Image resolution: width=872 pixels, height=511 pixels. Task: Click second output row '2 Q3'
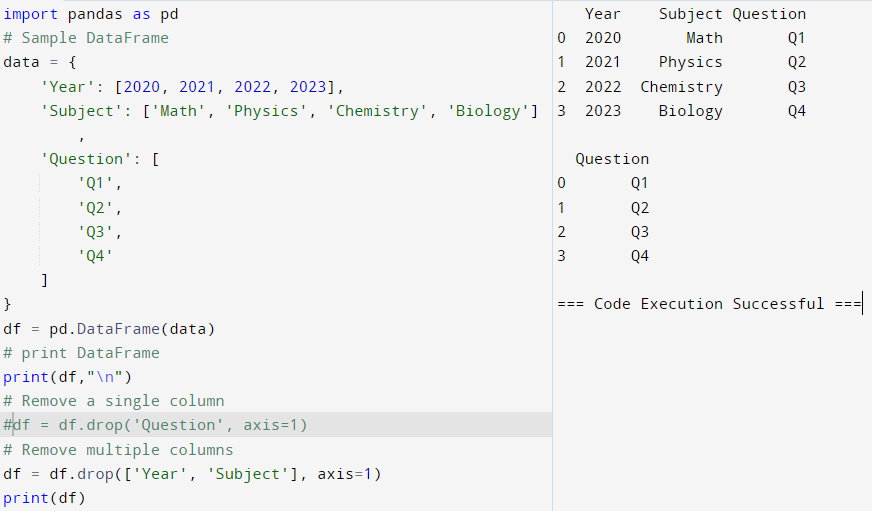[603, 232]
